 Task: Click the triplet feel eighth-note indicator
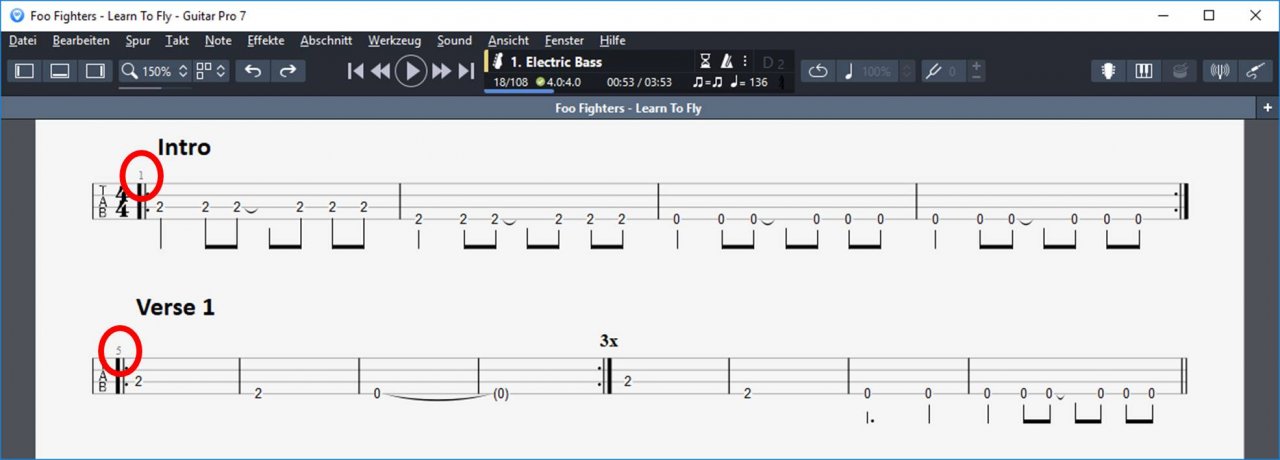pyautogui.click(x=708, y=82)
